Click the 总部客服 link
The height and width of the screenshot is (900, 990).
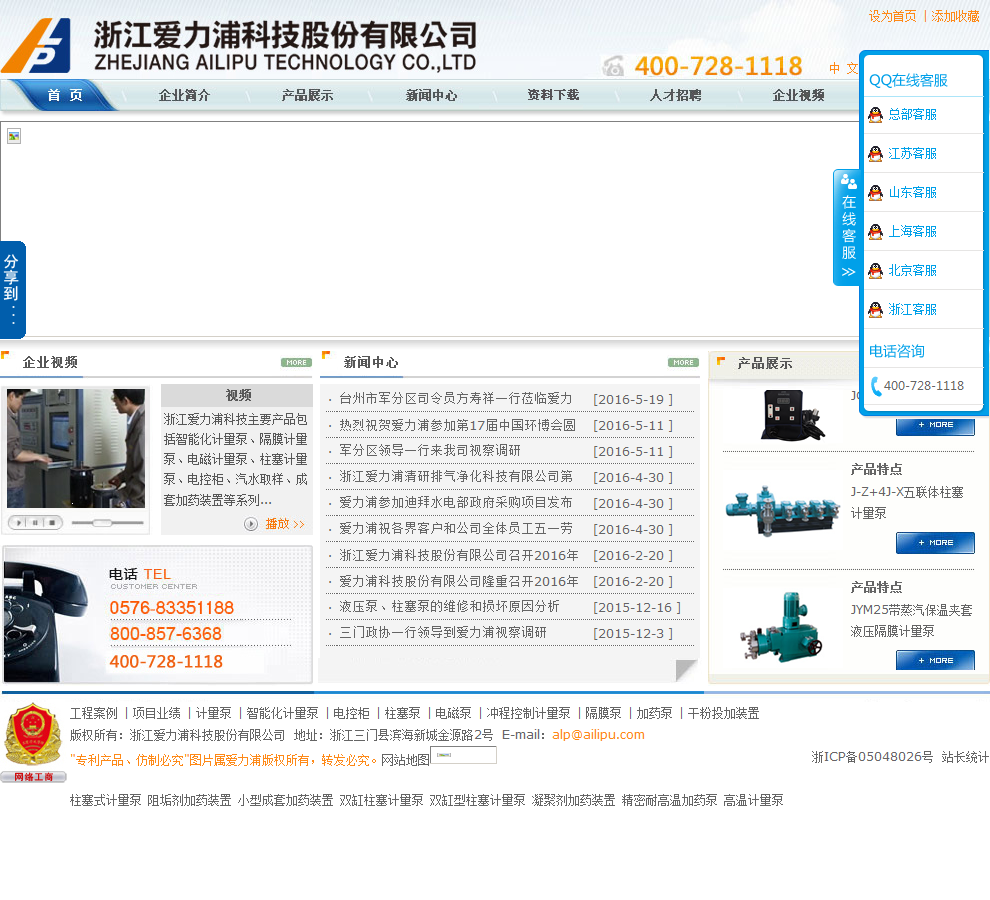point(912,114)
